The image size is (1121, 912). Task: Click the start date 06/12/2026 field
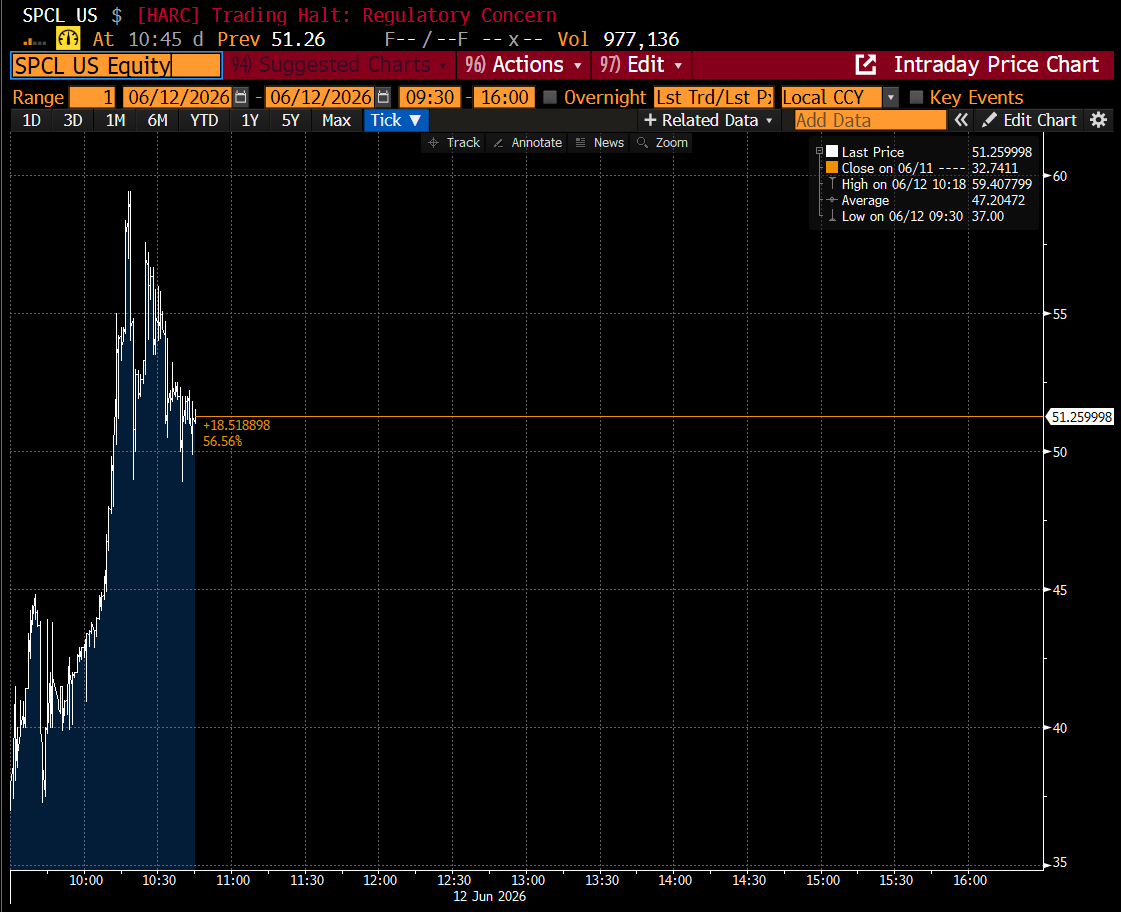179,97
